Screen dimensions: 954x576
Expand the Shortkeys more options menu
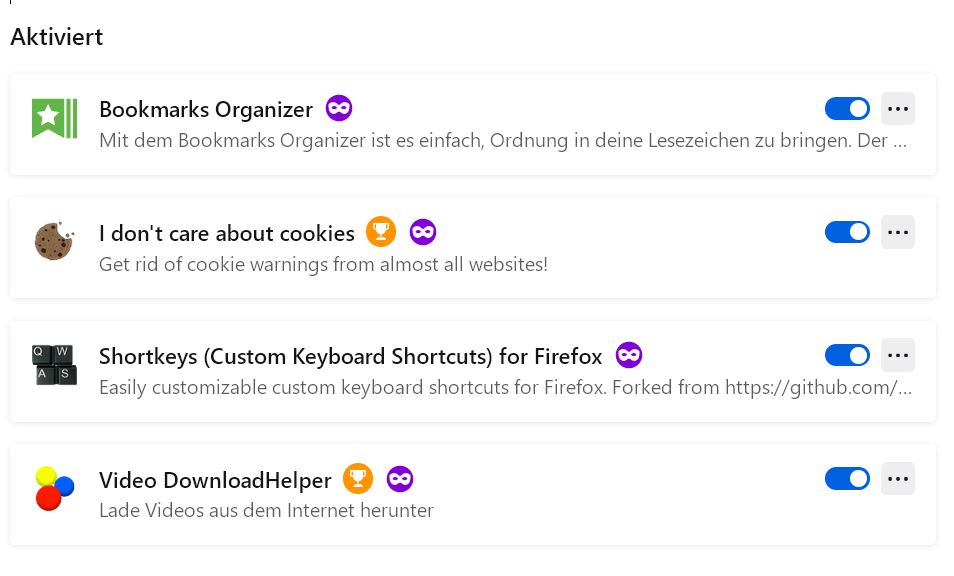tap(898, 355)
